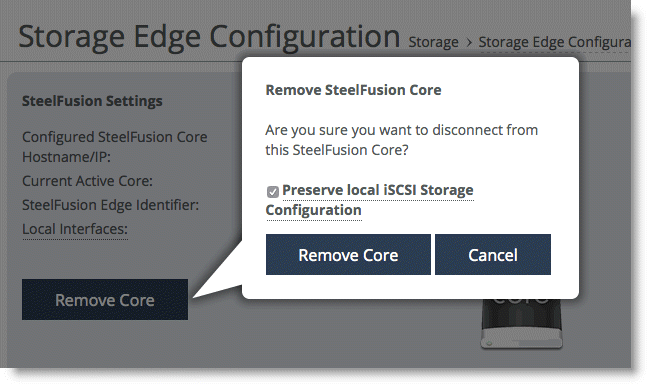
Task: Confirm with the dialog's Remove Core button
Action: (348, 254)
